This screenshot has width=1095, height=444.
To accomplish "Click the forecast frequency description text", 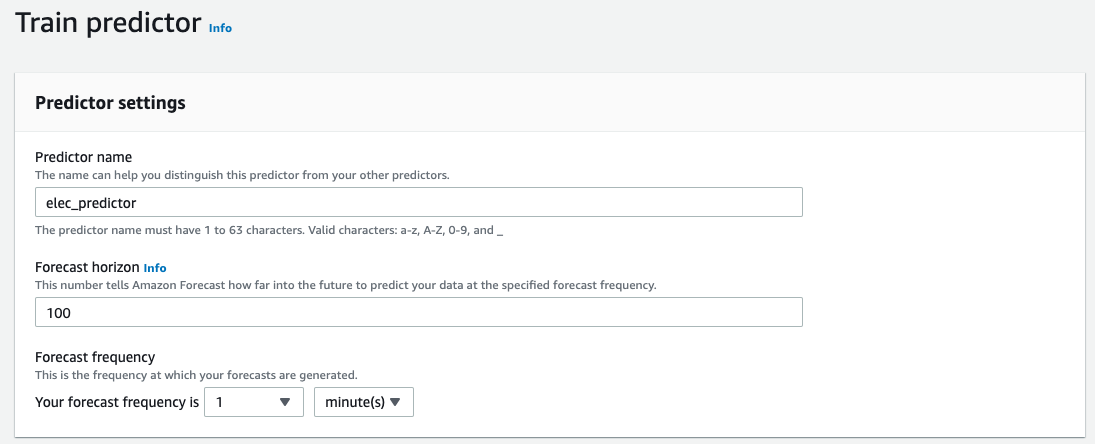I will 196,375.
